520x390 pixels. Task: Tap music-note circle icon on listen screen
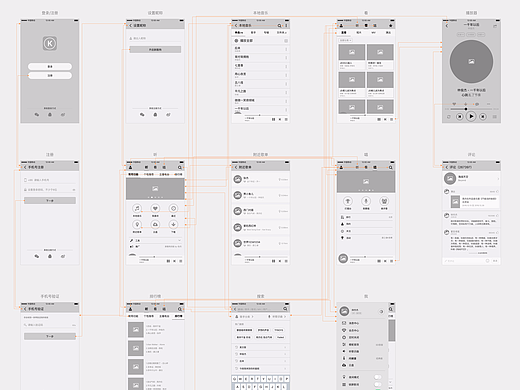click(x=137, y=208)
